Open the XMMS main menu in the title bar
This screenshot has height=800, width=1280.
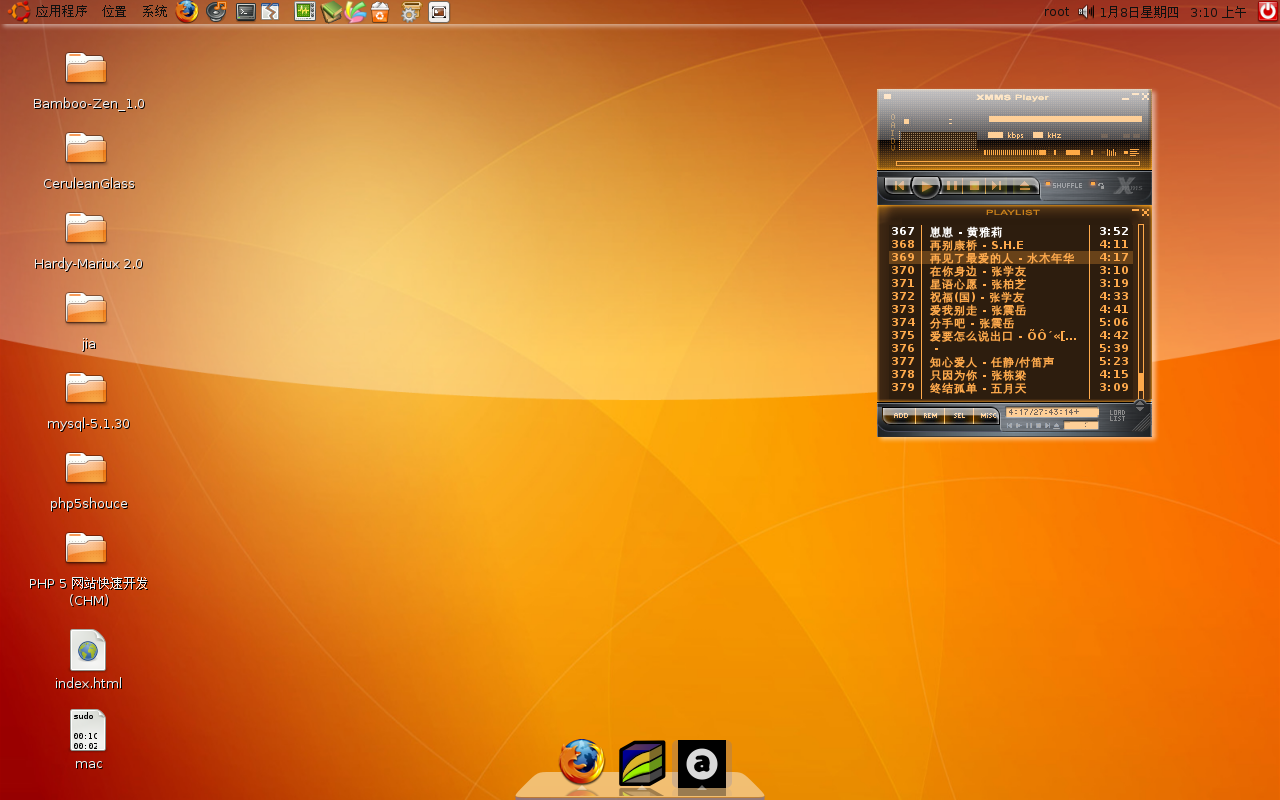pos(887,97)
